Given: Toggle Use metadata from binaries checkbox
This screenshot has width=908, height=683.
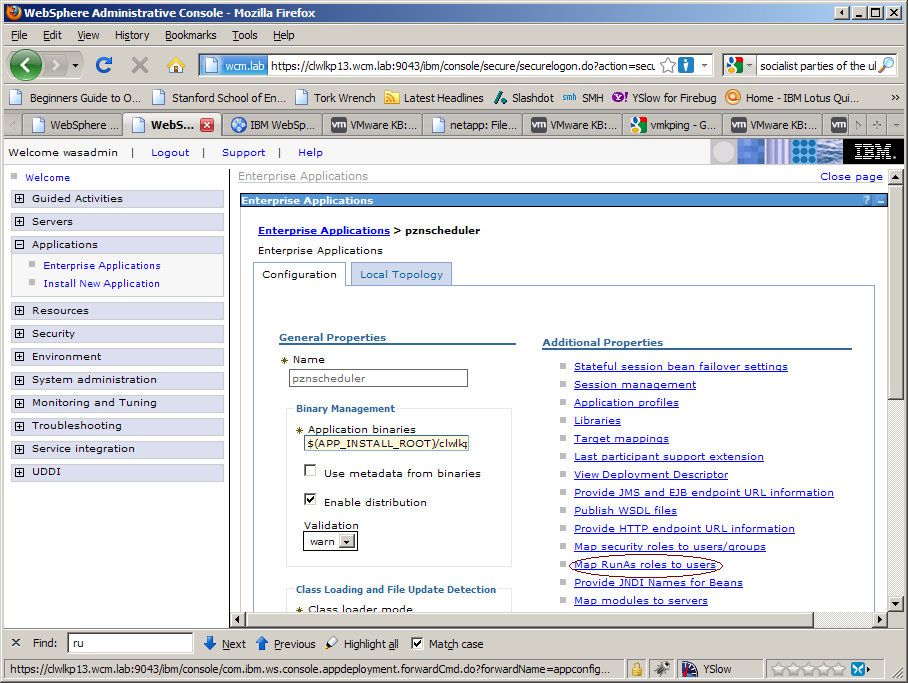Looking at the screenshot, I should point(310,470).
